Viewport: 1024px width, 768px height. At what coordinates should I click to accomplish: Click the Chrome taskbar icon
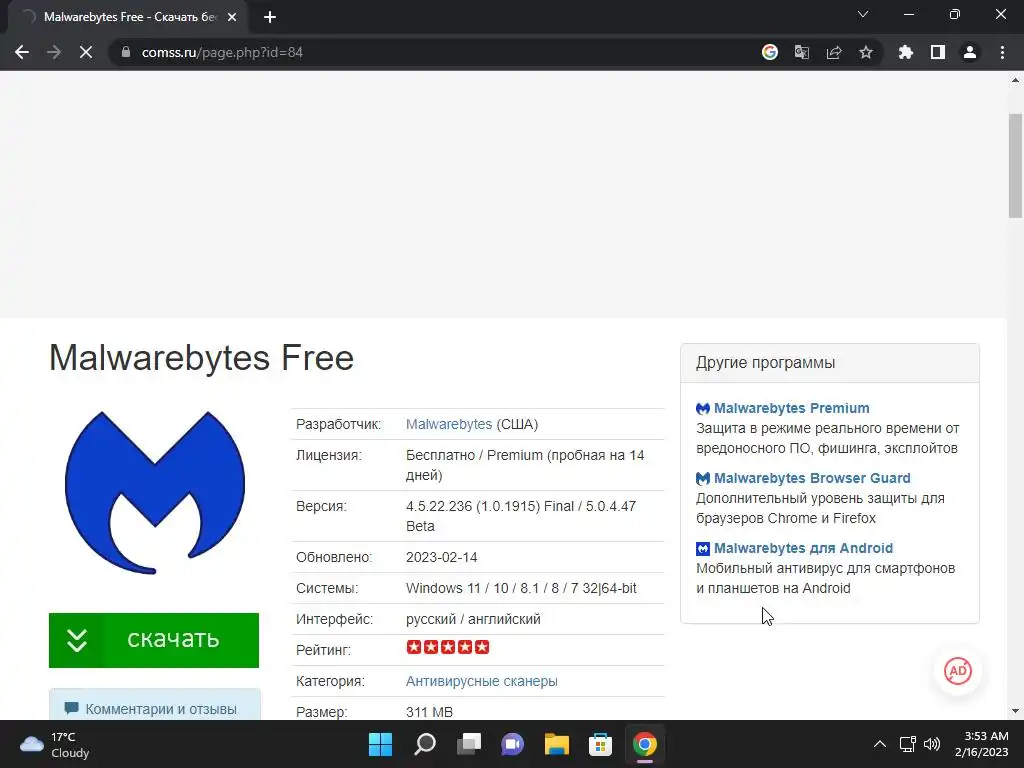[645, 744]
